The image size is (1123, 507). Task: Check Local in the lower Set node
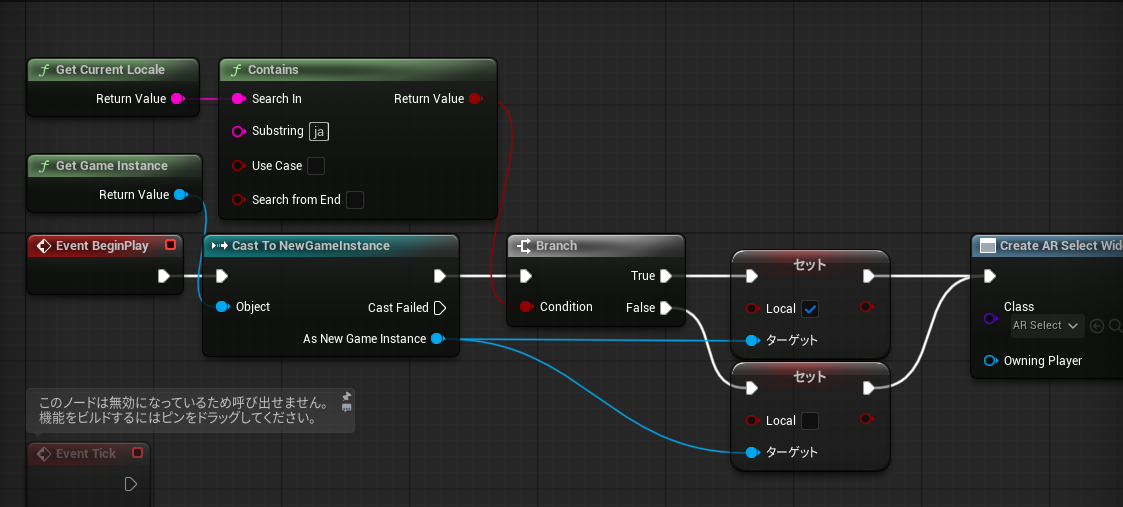pyautogui.click(x=810, y=421)
